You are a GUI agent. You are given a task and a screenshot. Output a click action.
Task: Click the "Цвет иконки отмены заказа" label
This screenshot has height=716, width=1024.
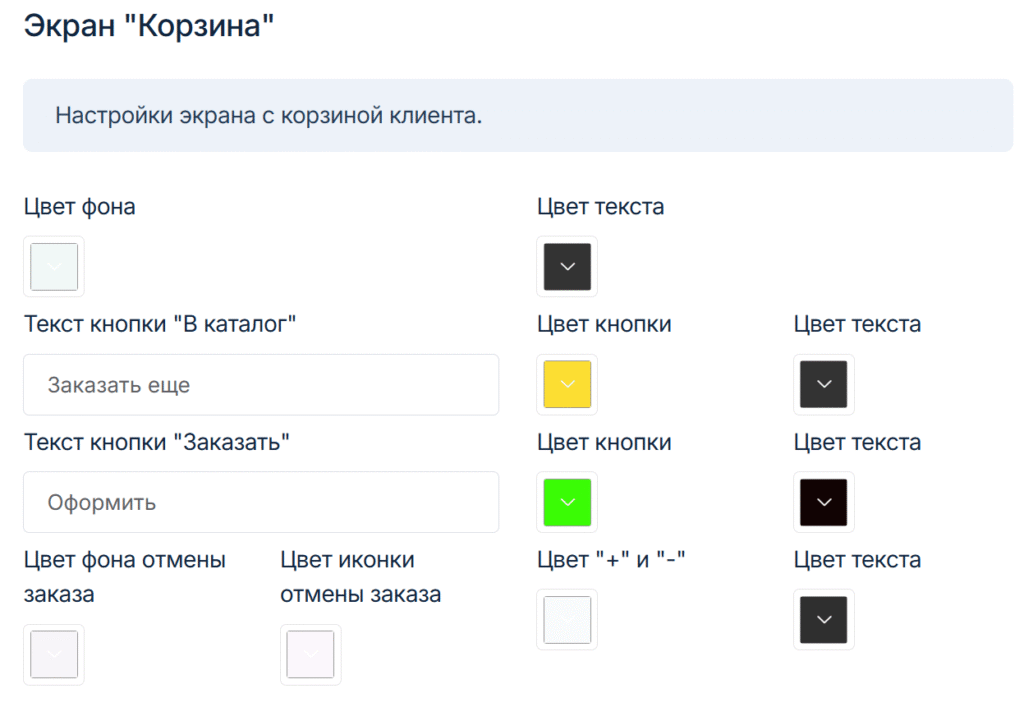[360, 577]
